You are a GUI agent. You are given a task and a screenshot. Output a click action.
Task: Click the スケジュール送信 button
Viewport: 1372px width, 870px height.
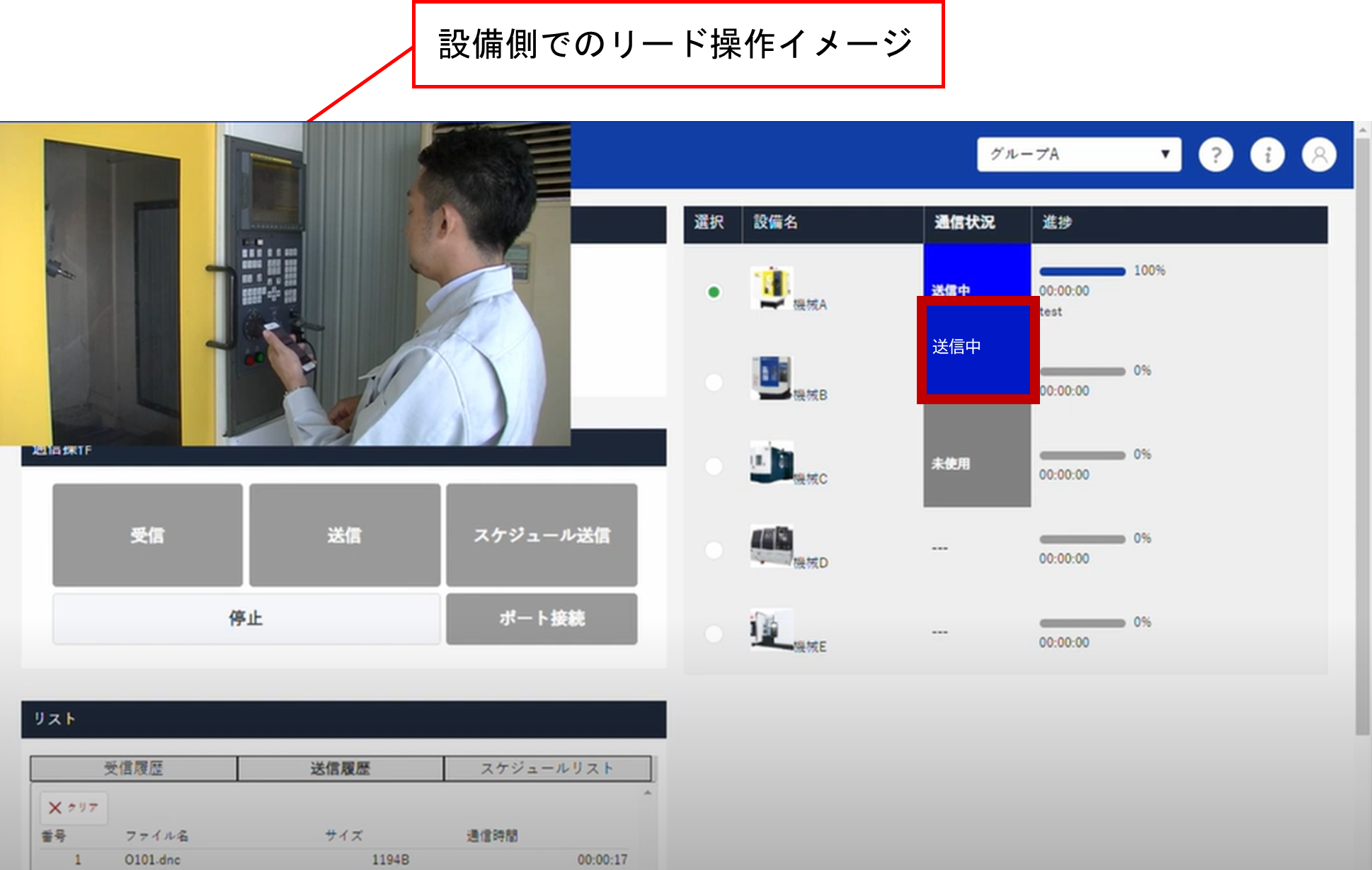tap(542, 535)
